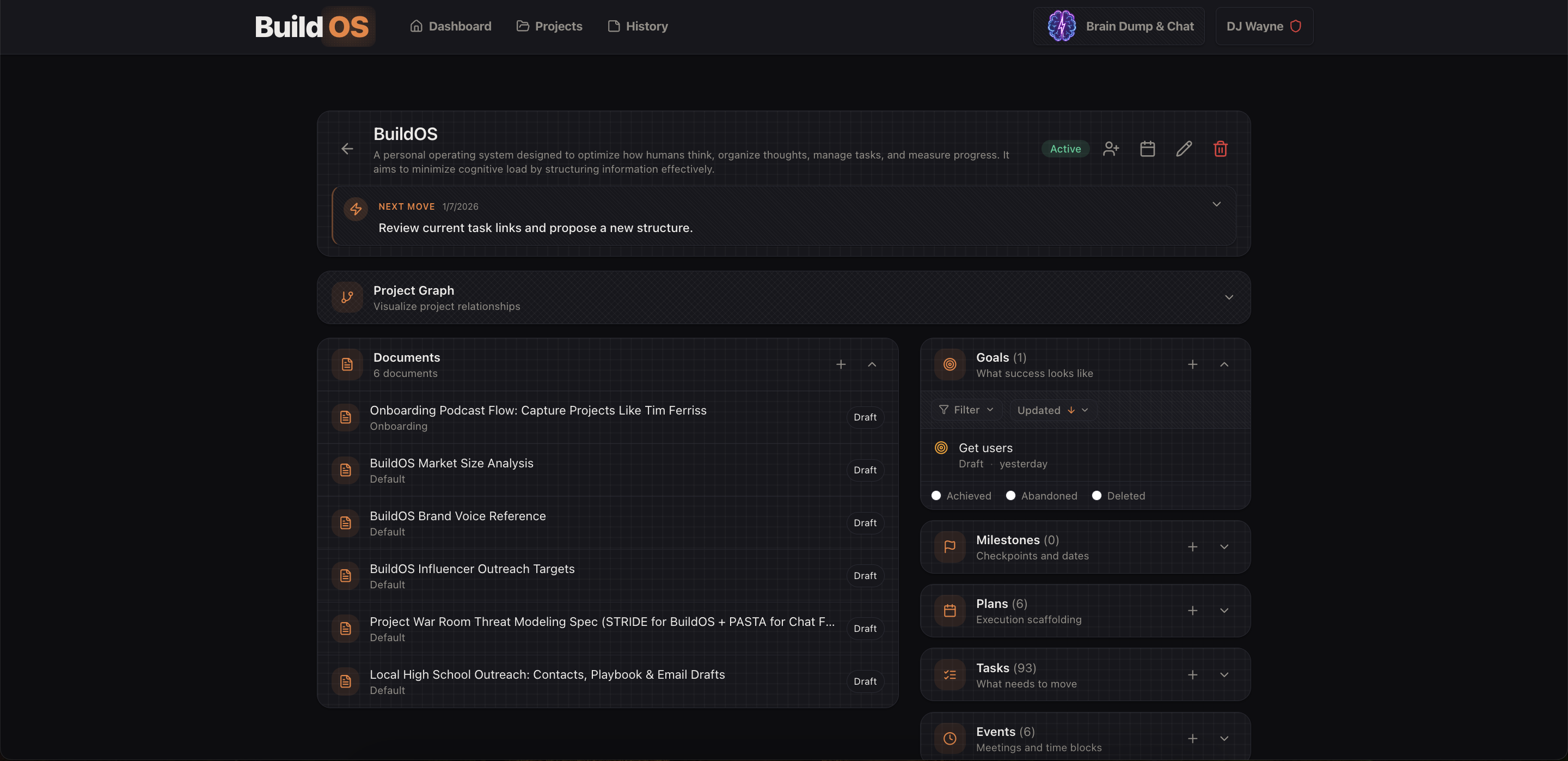
Task: Open the goals Filter dropdown
Action: (x=966, y=410)
